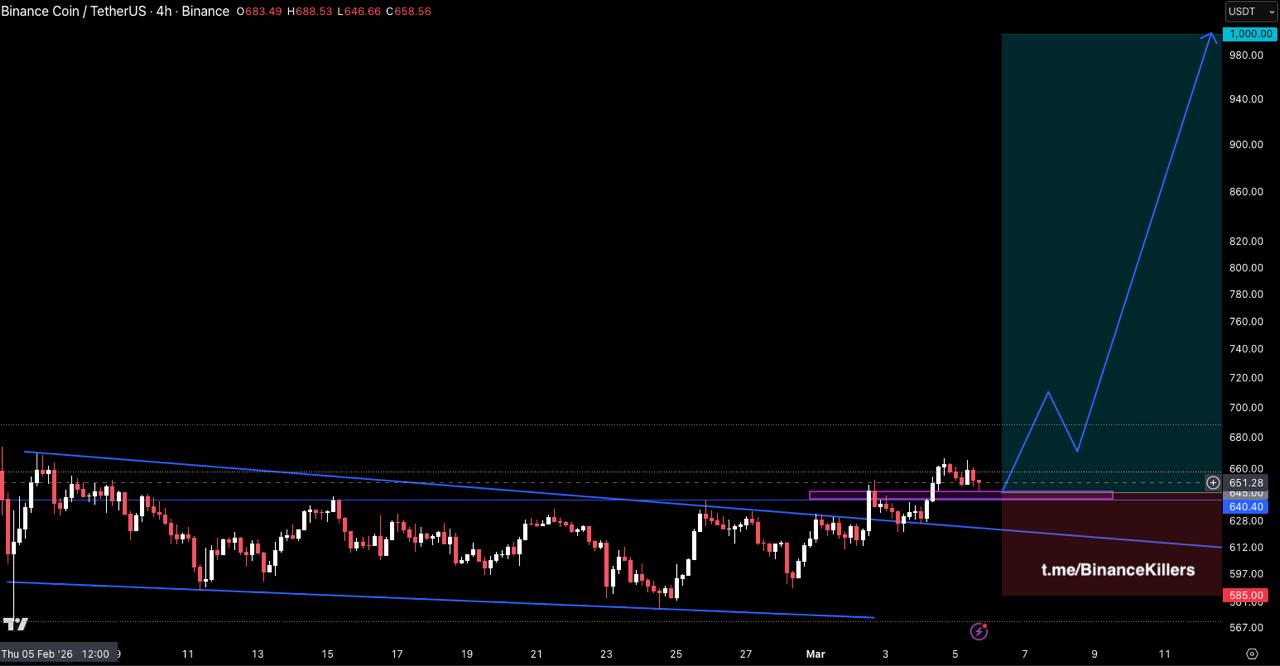
Task: Open the USDT currency dropdown
Action: pyautogui.click(x=1251, y=11)
